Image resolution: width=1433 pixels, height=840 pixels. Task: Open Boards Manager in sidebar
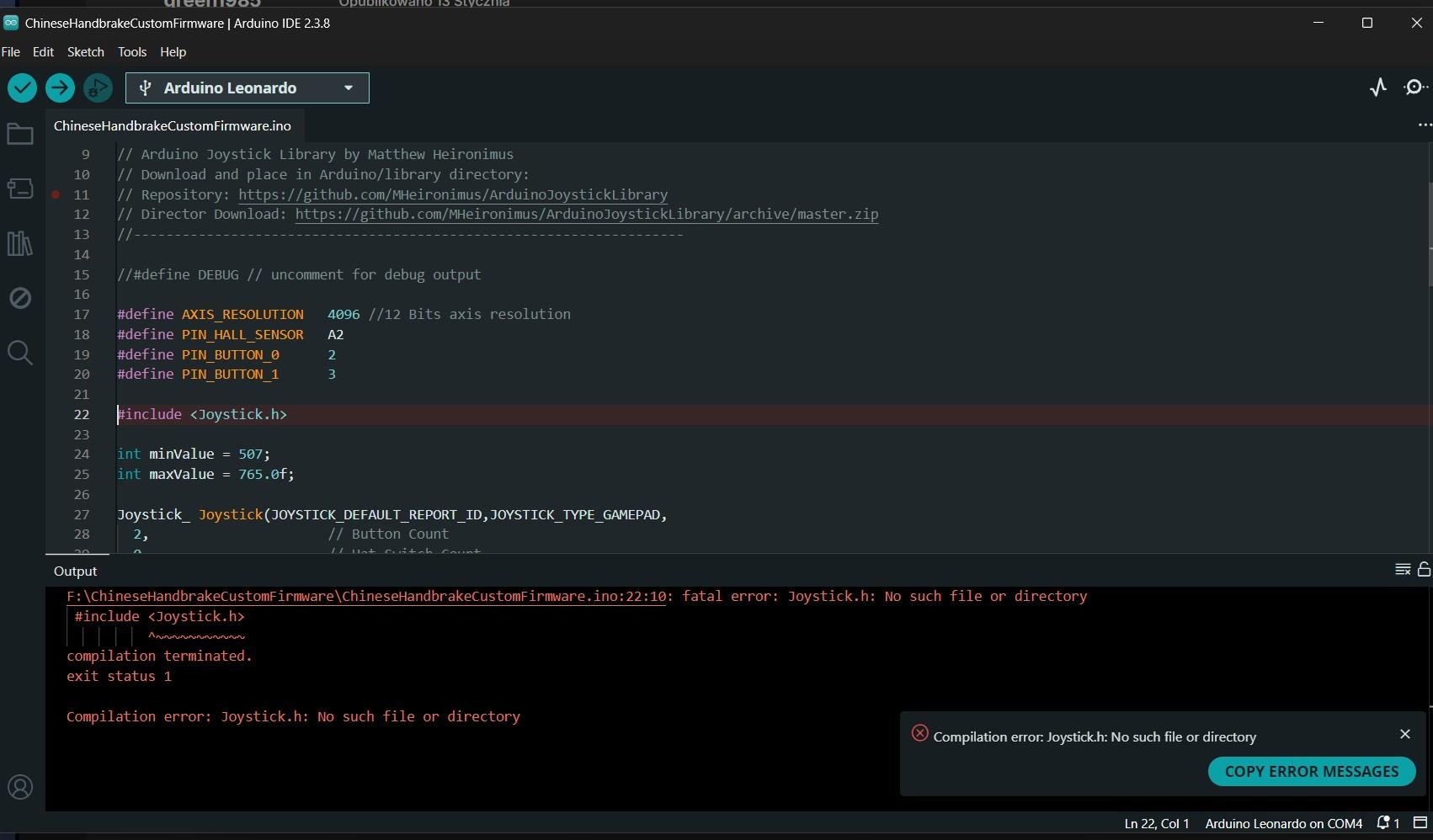click(x=20, y=189)
